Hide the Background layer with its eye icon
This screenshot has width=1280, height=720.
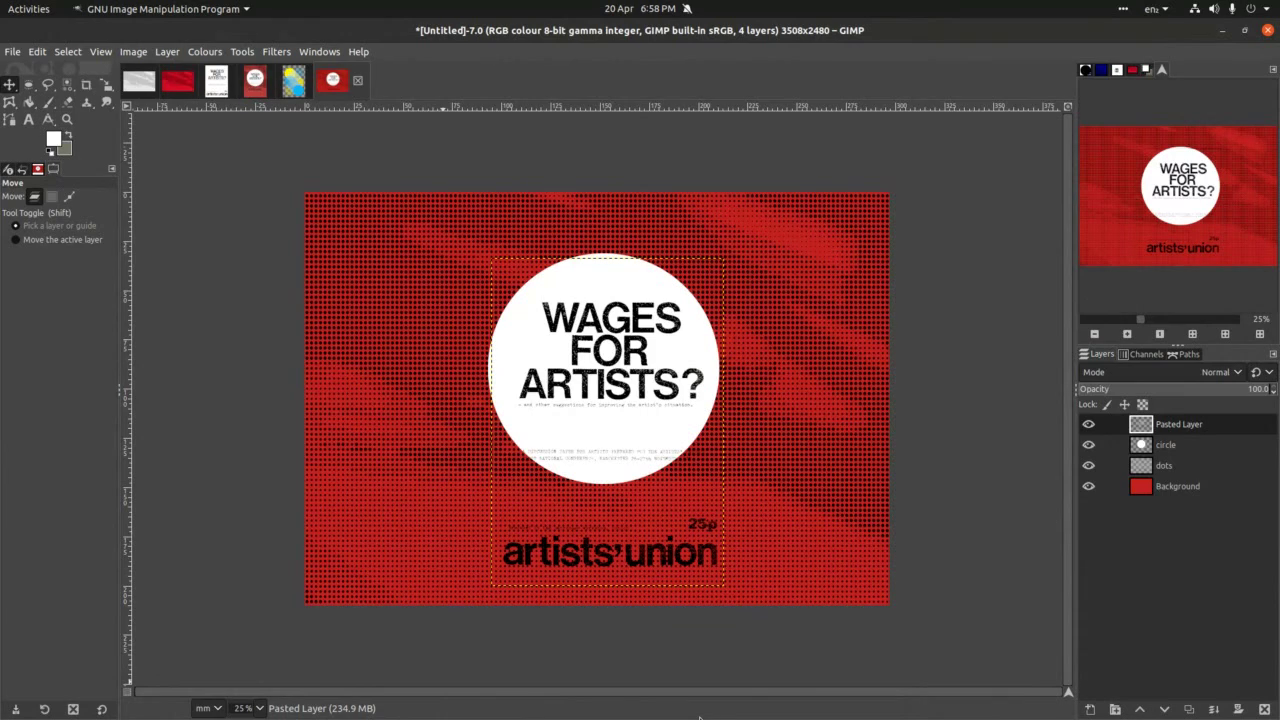pyautogui.click(x=1089, y=486)
